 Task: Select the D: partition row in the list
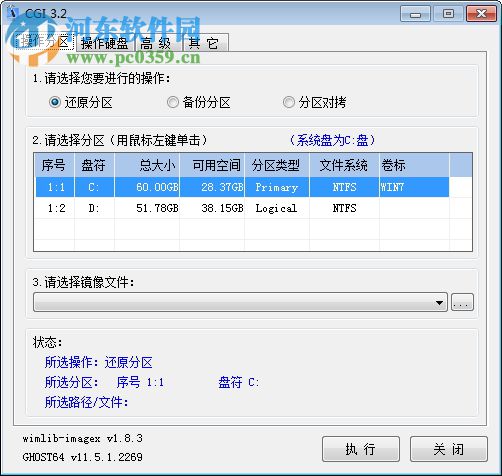coord(242,208)
